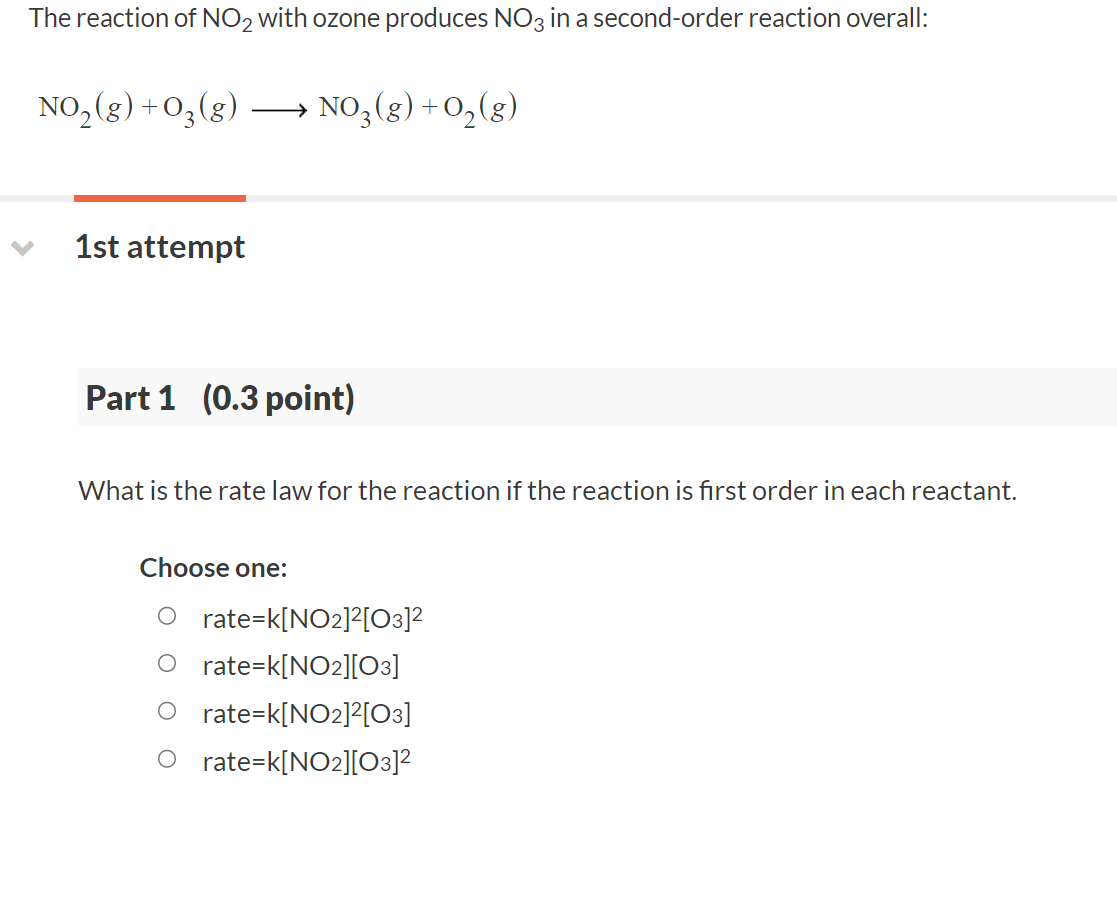This screenshot has height=901, width=1117.
Task: Choose the rate=k[NO2]²[O3]² option
Action: (312, 617)
